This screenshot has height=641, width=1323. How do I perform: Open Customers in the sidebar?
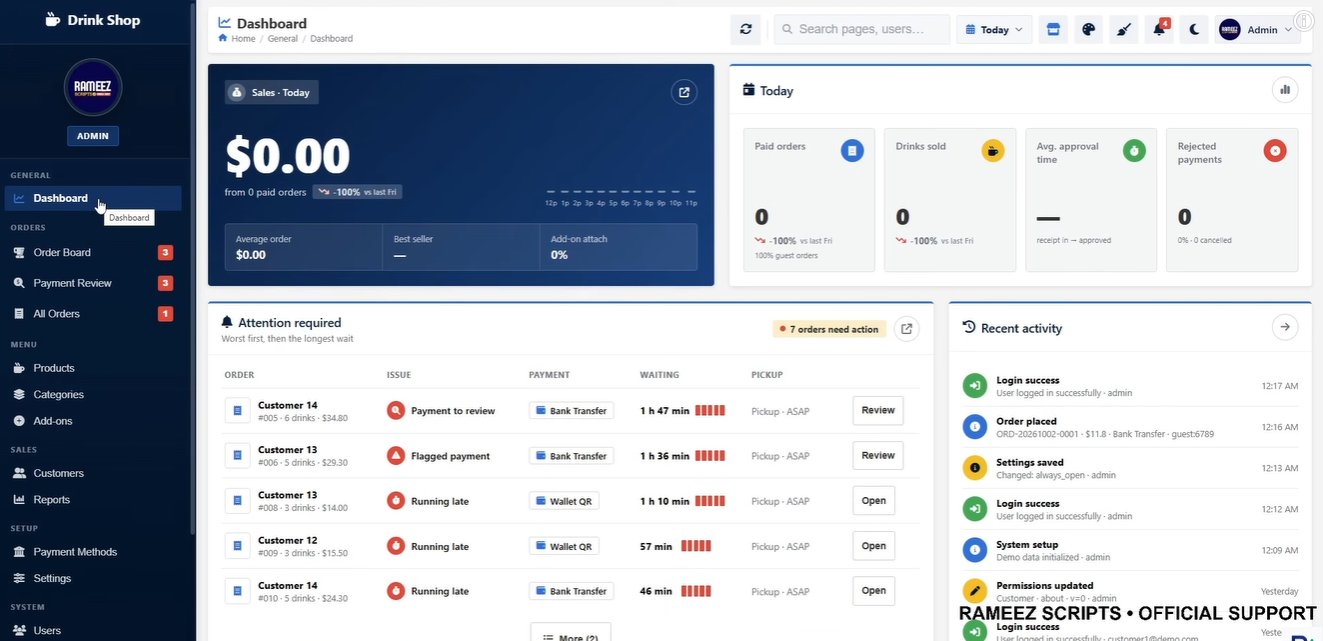93,473
